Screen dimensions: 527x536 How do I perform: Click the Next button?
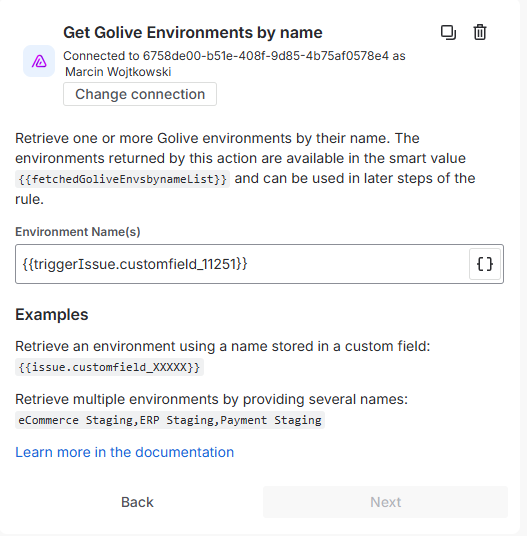(x=385, y=502)
